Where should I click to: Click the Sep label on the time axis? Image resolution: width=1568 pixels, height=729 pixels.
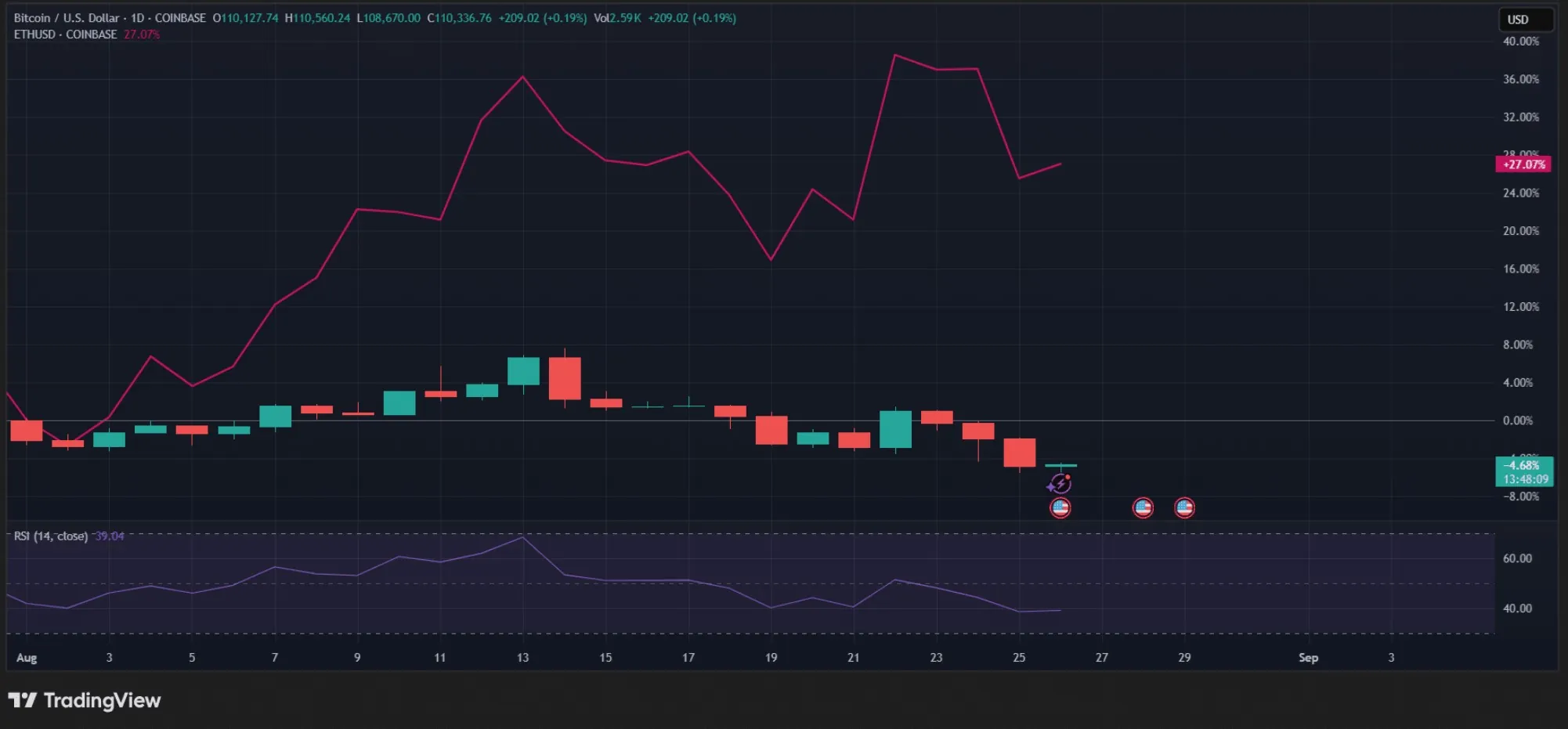1308,658
